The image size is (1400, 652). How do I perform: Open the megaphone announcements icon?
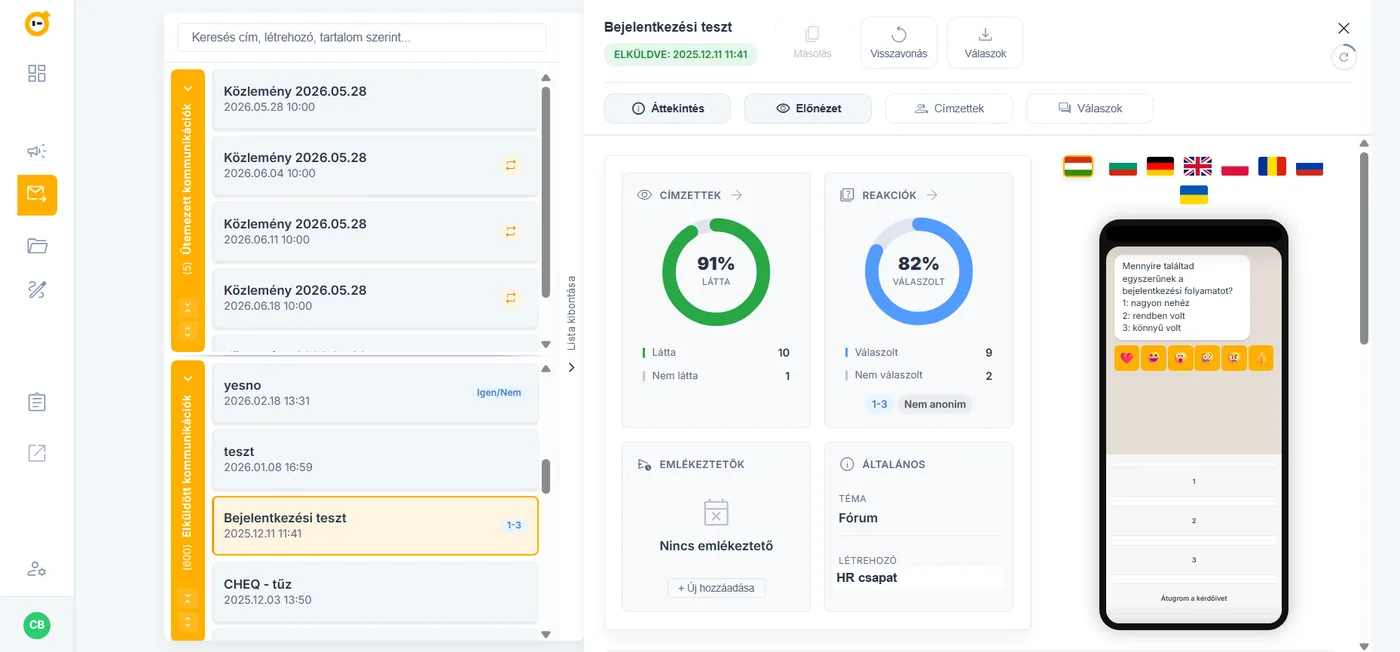pos(37,151)
